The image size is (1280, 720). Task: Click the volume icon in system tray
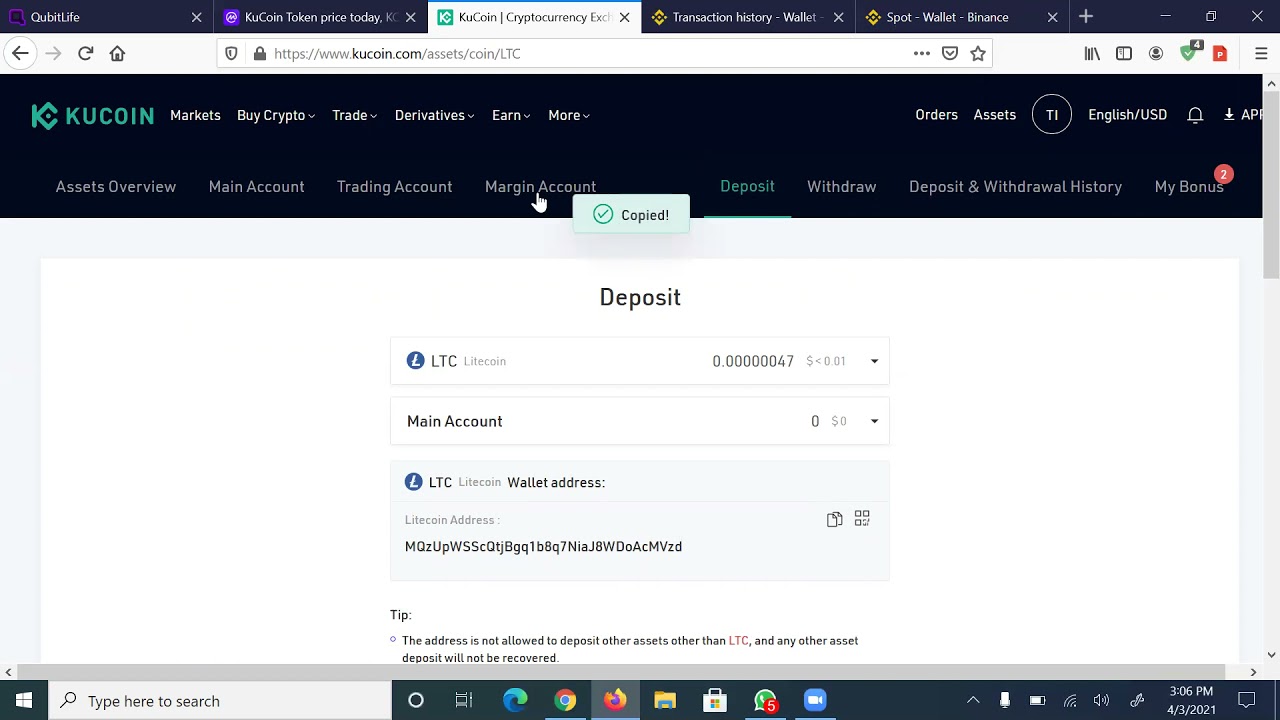pyautogui.click(x=1101, y=701)
